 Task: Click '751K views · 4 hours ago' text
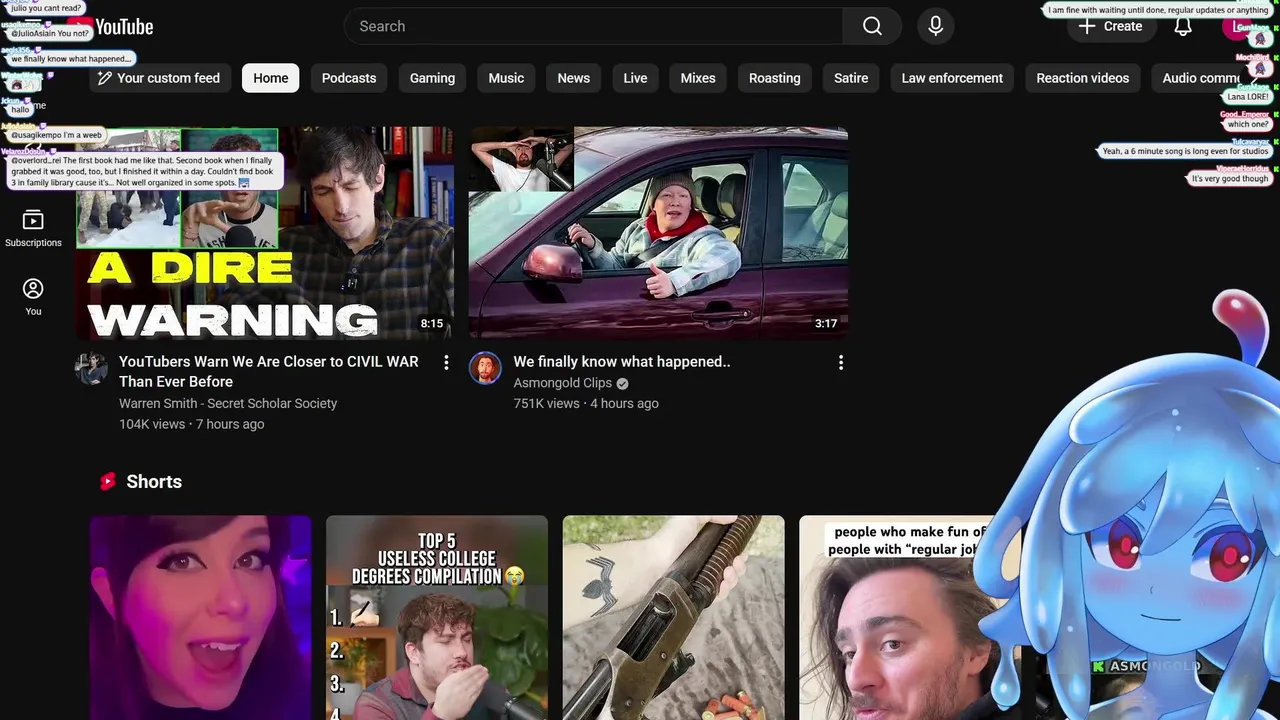pos(586,403)
